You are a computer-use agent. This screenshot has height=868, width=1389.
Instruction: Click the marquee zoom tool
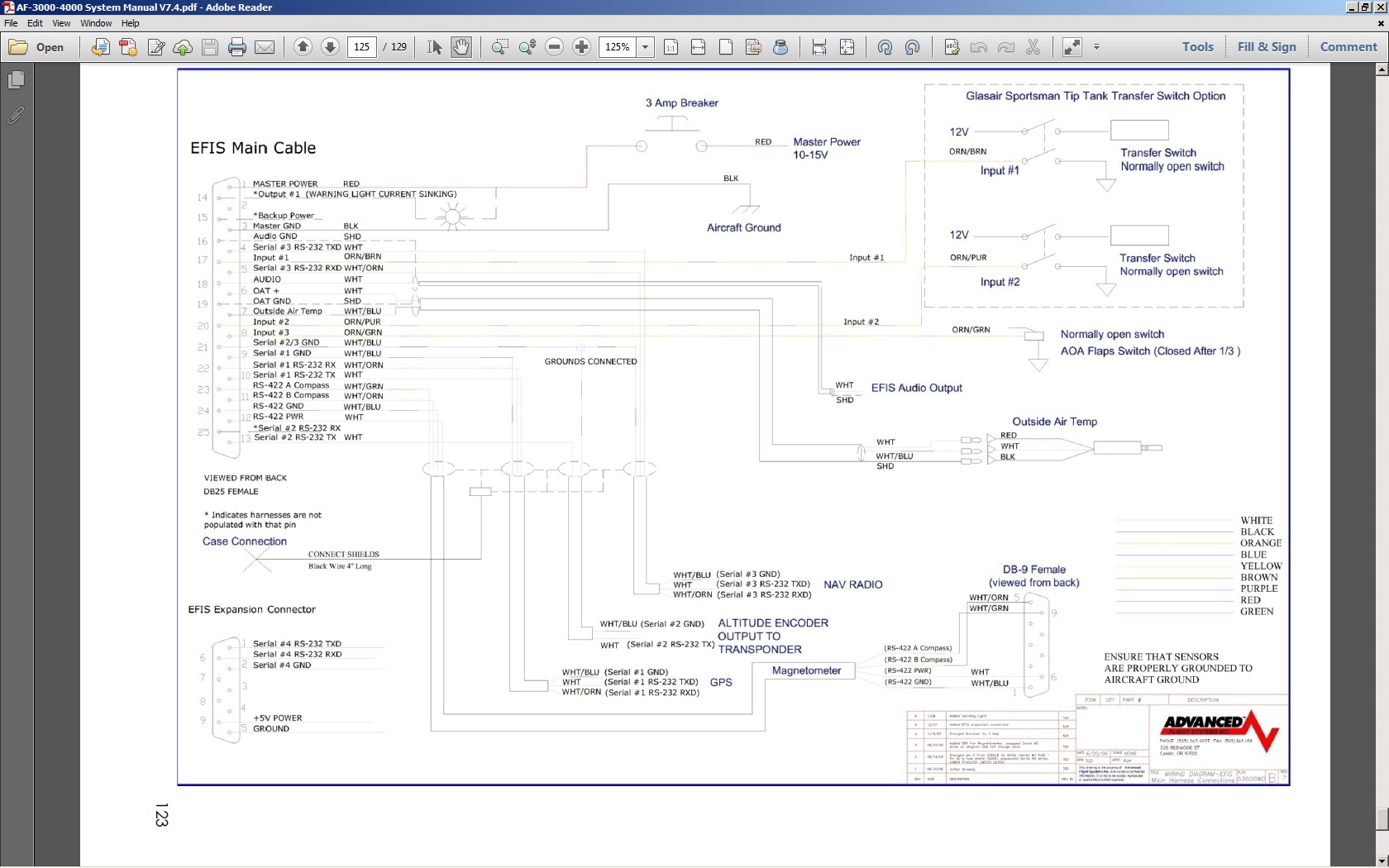499,47
